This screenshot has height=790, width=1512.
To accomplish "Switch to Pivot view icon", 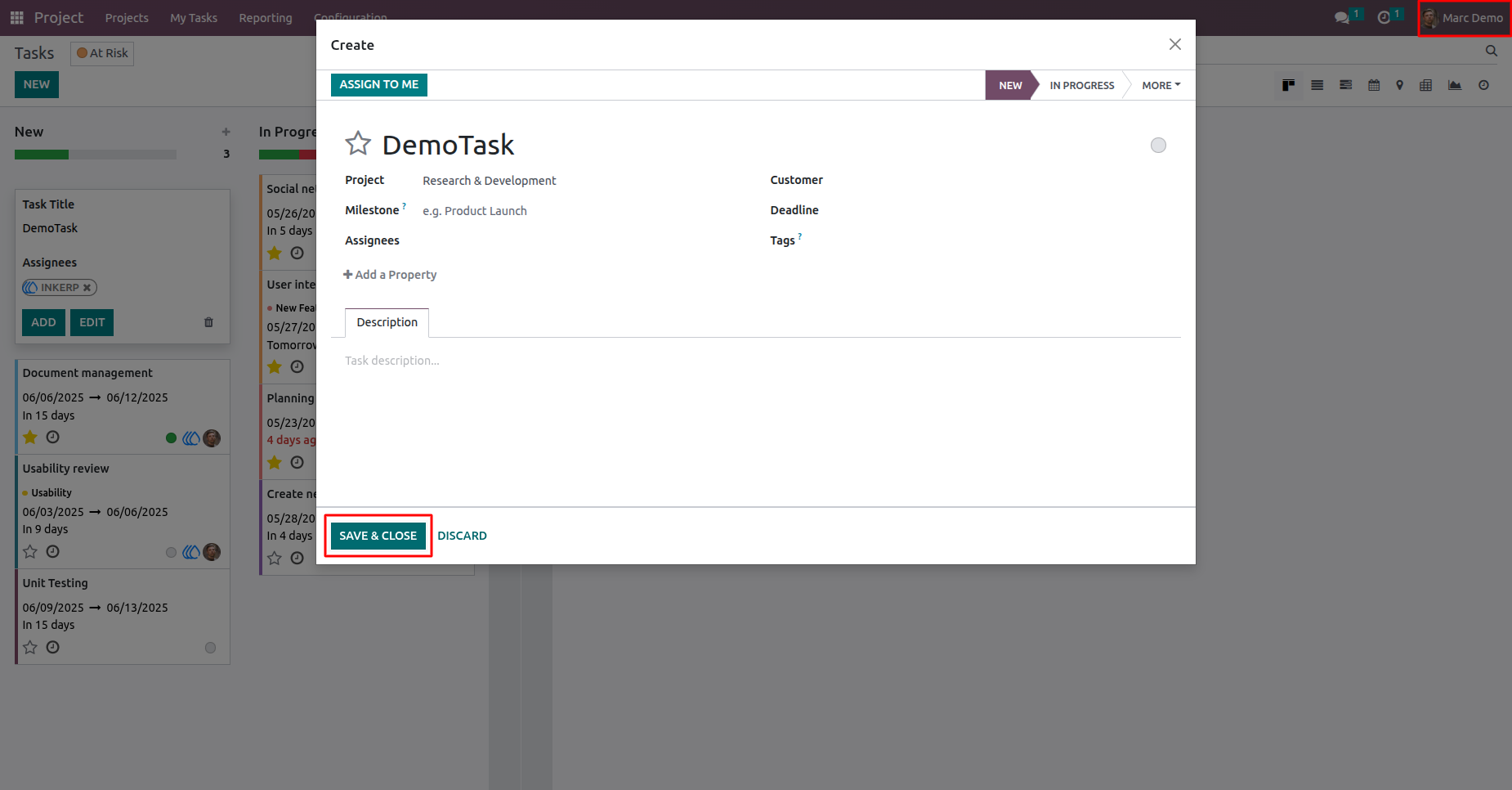I will tap(1426, 85).
